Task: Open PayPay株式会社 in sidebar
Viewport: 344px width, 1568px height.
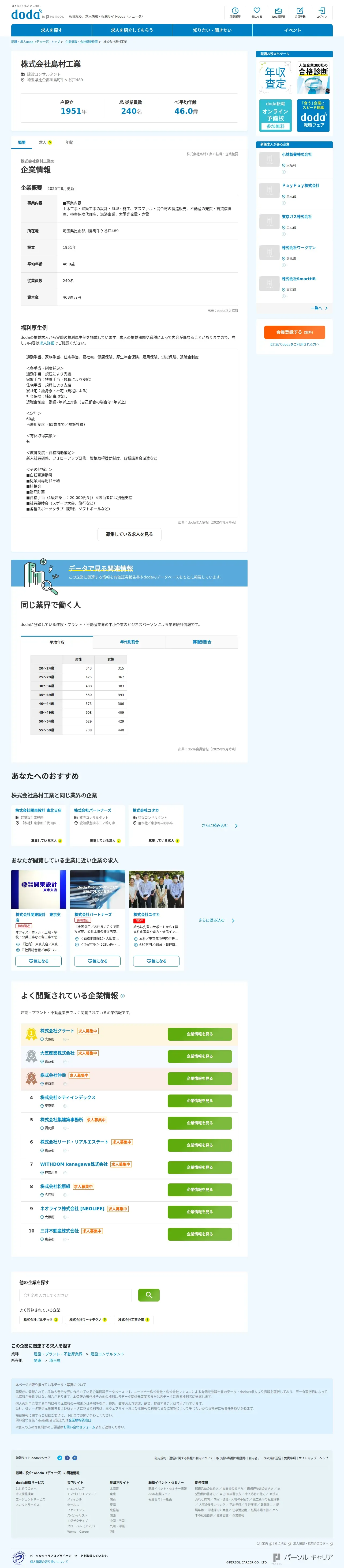Action: point(300,186)
